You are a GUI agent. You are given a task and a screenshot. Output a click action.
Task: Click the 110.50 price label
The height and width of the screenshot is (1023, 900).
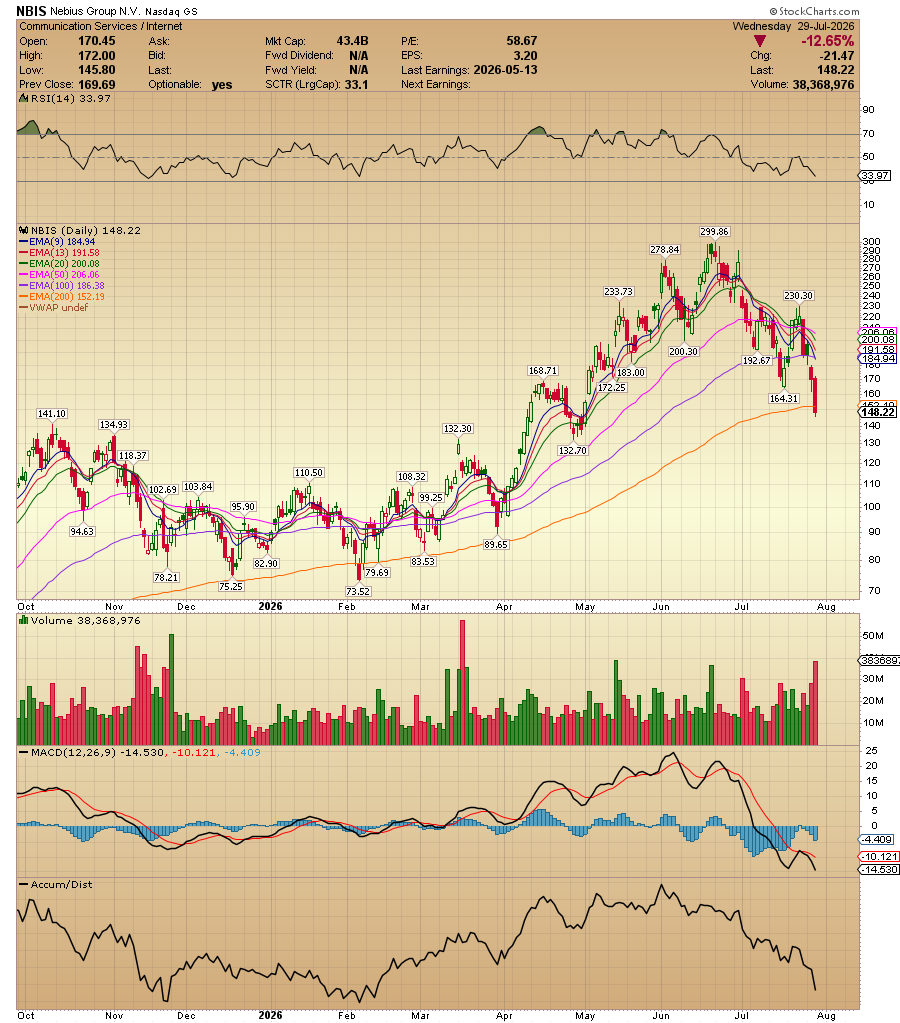(309, 472)
